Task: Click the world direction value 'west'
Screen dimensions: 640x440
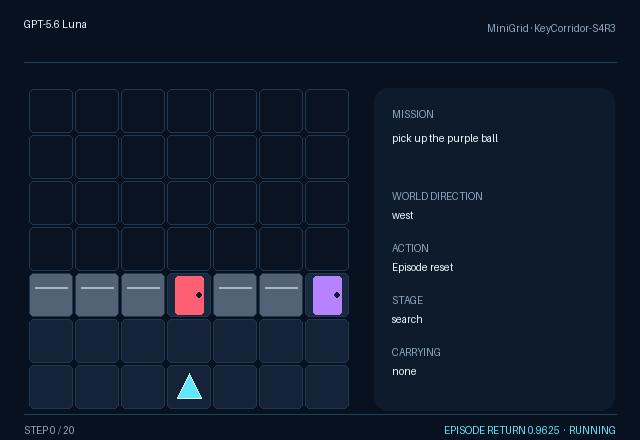Action: tap(402, 216)
